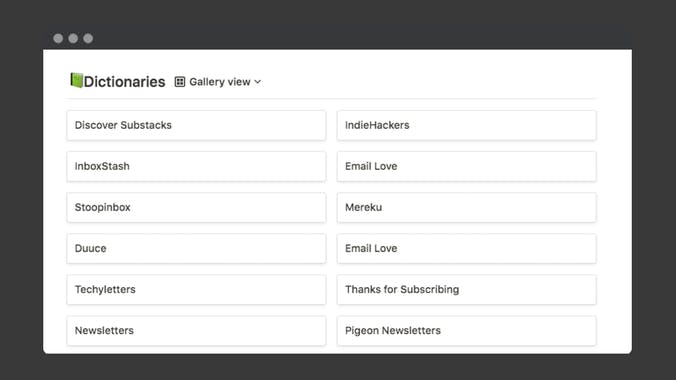Open the Email Love card beside InboxStash
Screen dimensions: 676x380
click(466, 166)
